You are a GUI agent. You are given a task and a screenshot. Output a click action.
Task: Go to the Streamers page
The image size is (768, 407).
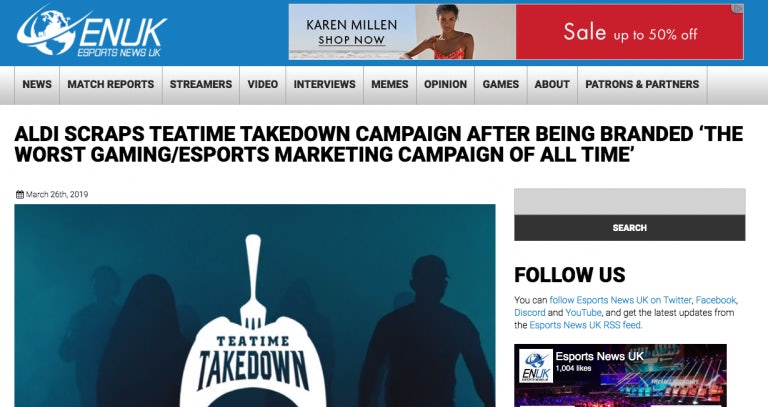click(x=201, y=85)
